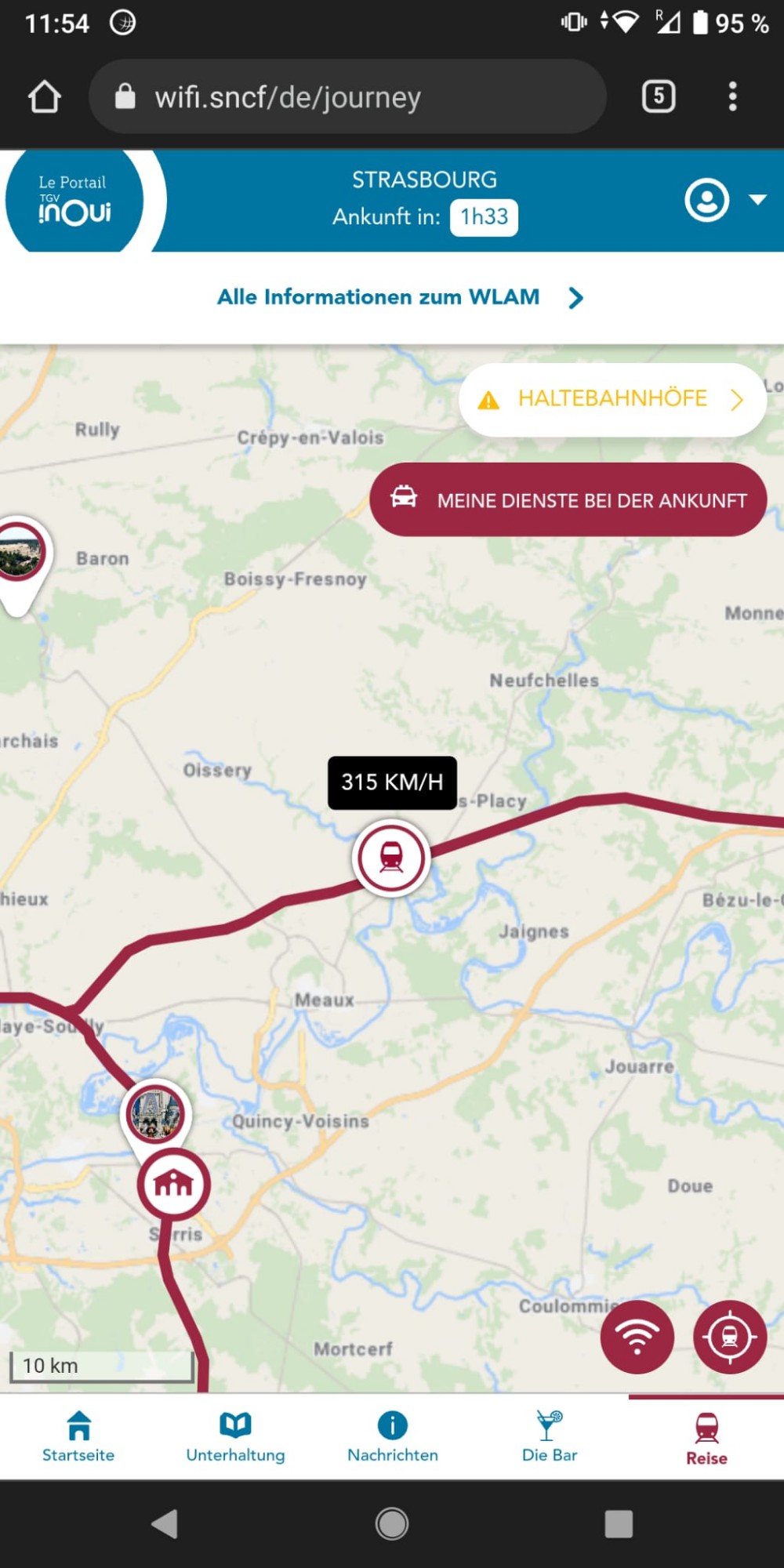Open Die Bar tab
The width and height of the screenshot is (784, 1568).
(550, 1437)
